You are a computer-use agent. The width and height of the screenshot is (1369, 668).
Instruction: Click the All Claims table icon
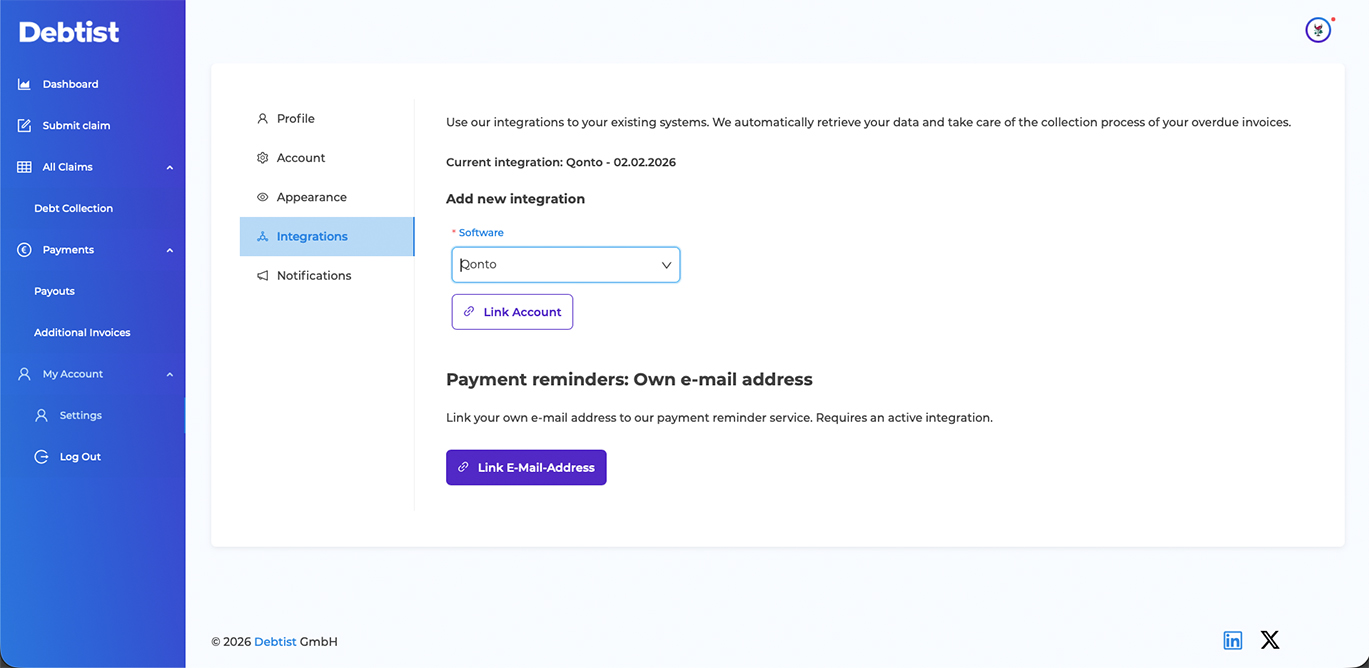(24, 167)
